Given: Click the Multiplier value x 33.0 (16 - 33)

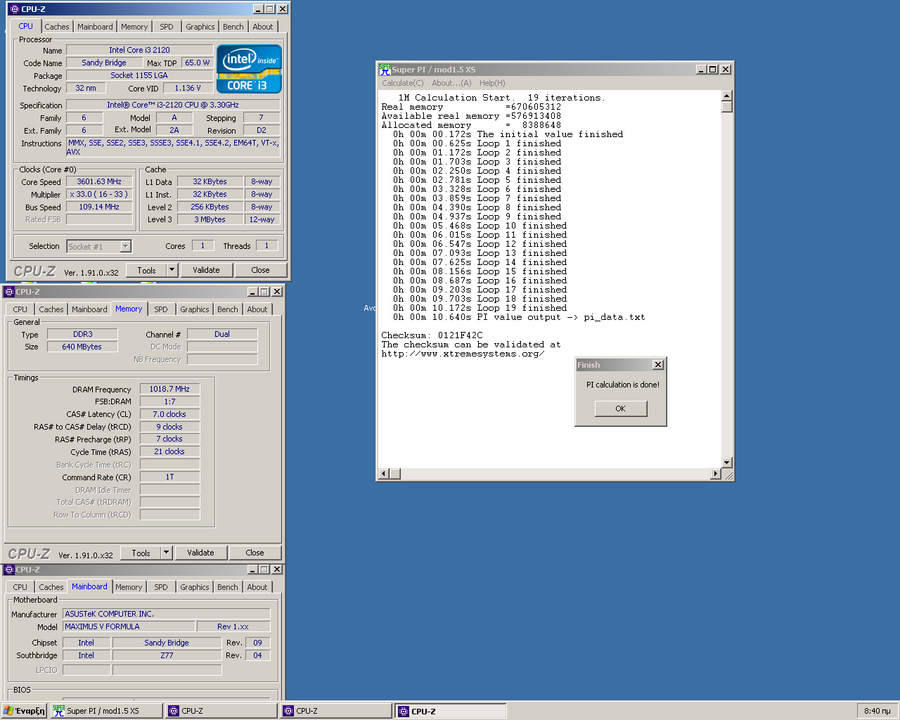Looking at the screenshot, I should 99,194.
